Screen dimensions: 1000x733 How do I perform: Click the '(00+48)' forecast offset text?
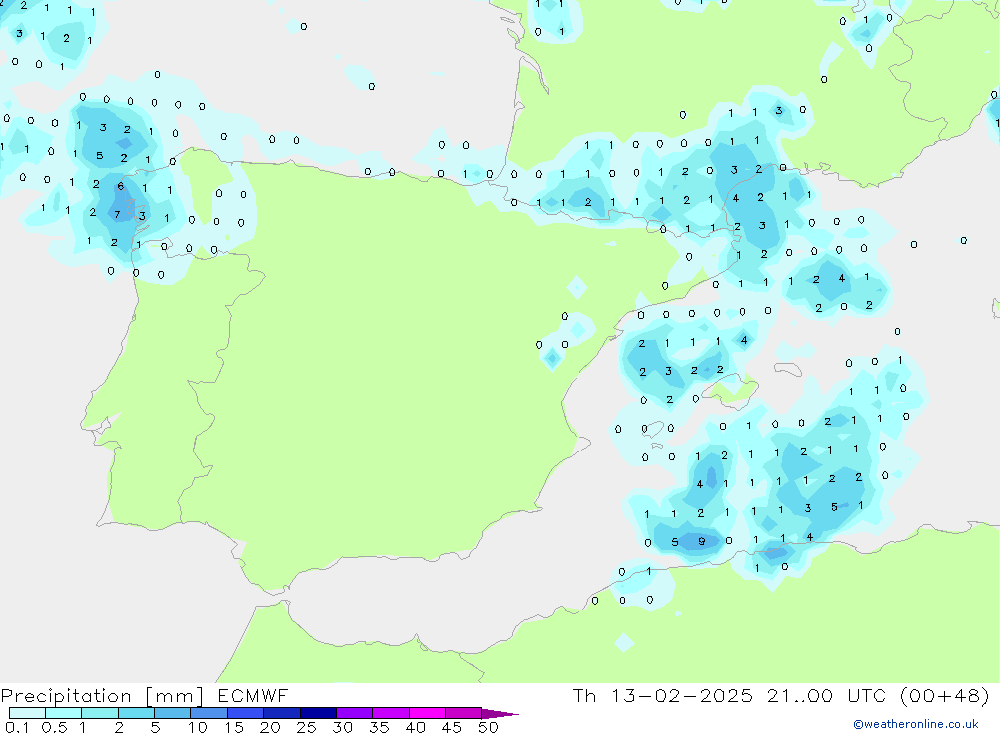point(945,695)
